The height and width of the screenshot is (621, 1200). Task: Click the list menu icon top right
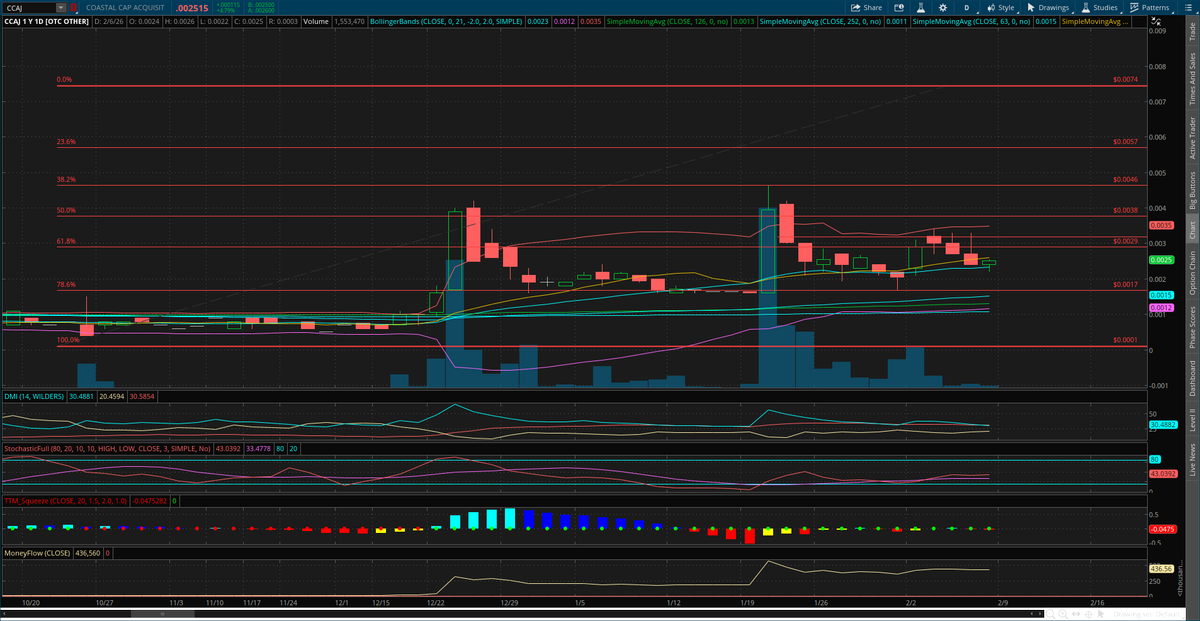tap(1188, 7)
